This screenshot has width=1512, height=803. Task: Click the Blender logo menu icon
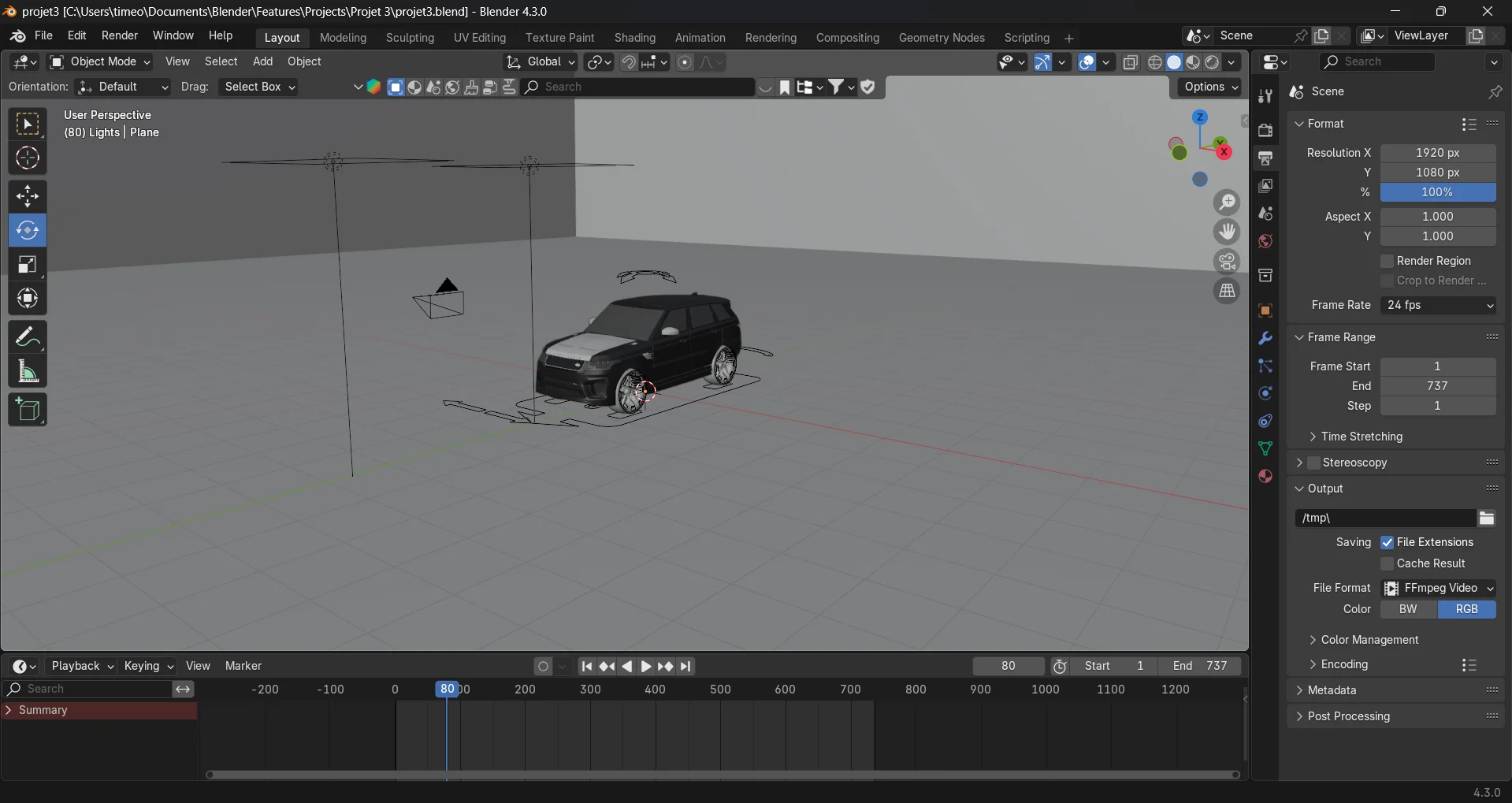(x=17, y=36)
